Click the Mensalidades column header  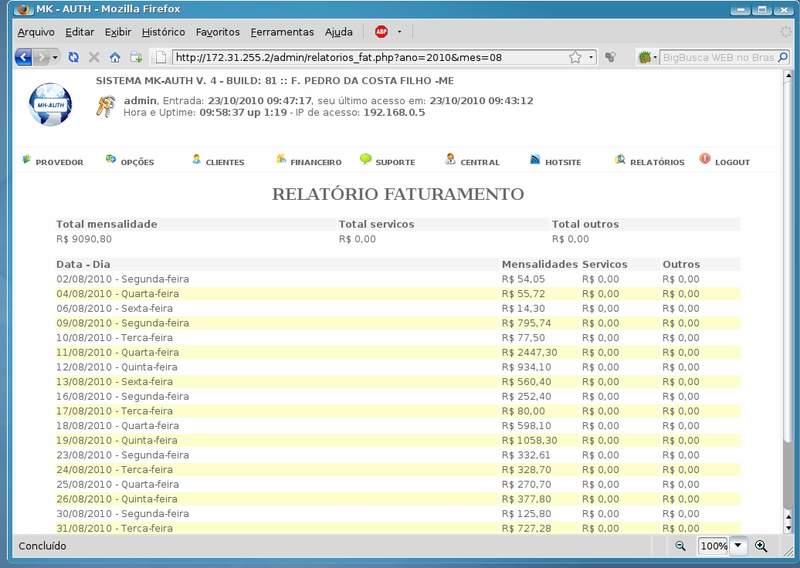[x=539, y=264]
